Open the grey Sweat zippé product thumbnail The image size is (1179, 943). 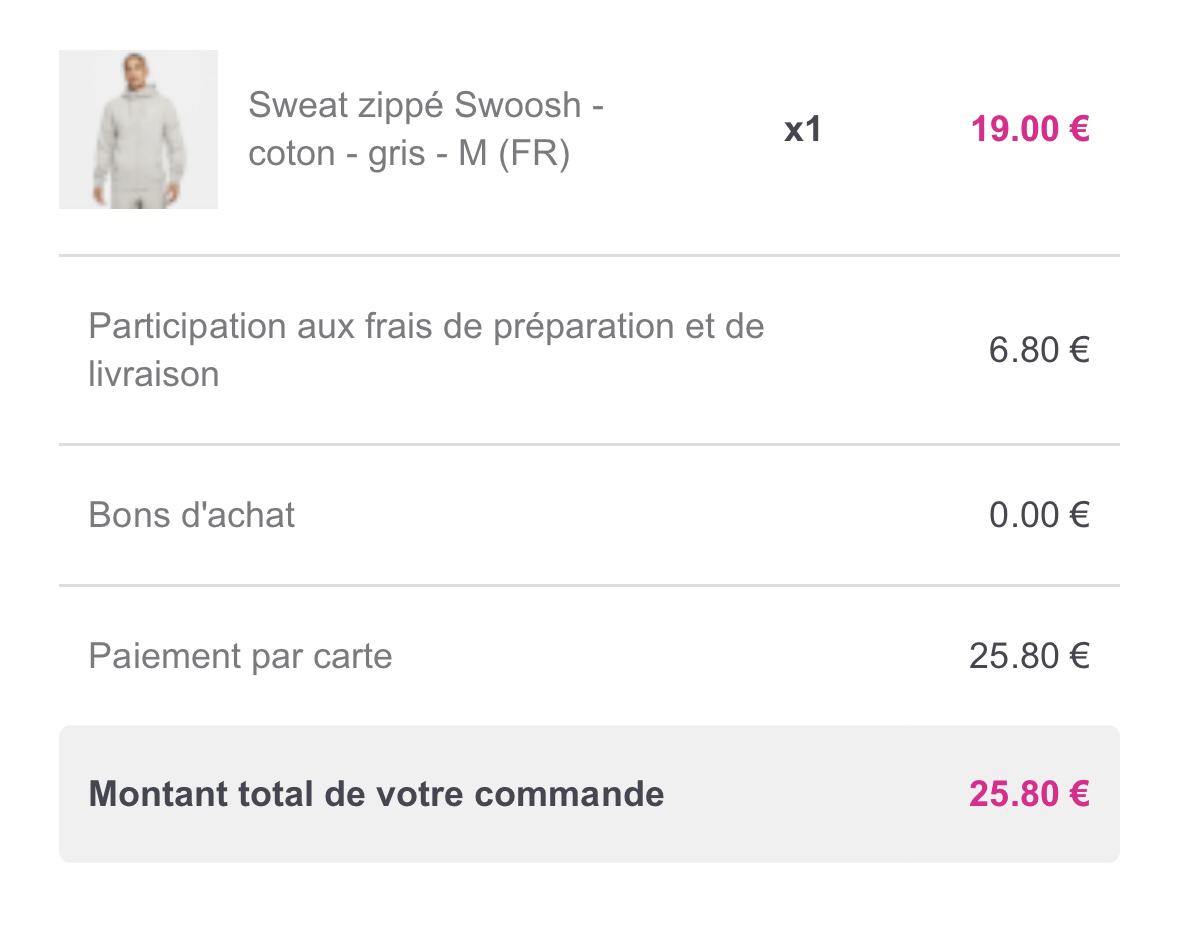(138, 129)
